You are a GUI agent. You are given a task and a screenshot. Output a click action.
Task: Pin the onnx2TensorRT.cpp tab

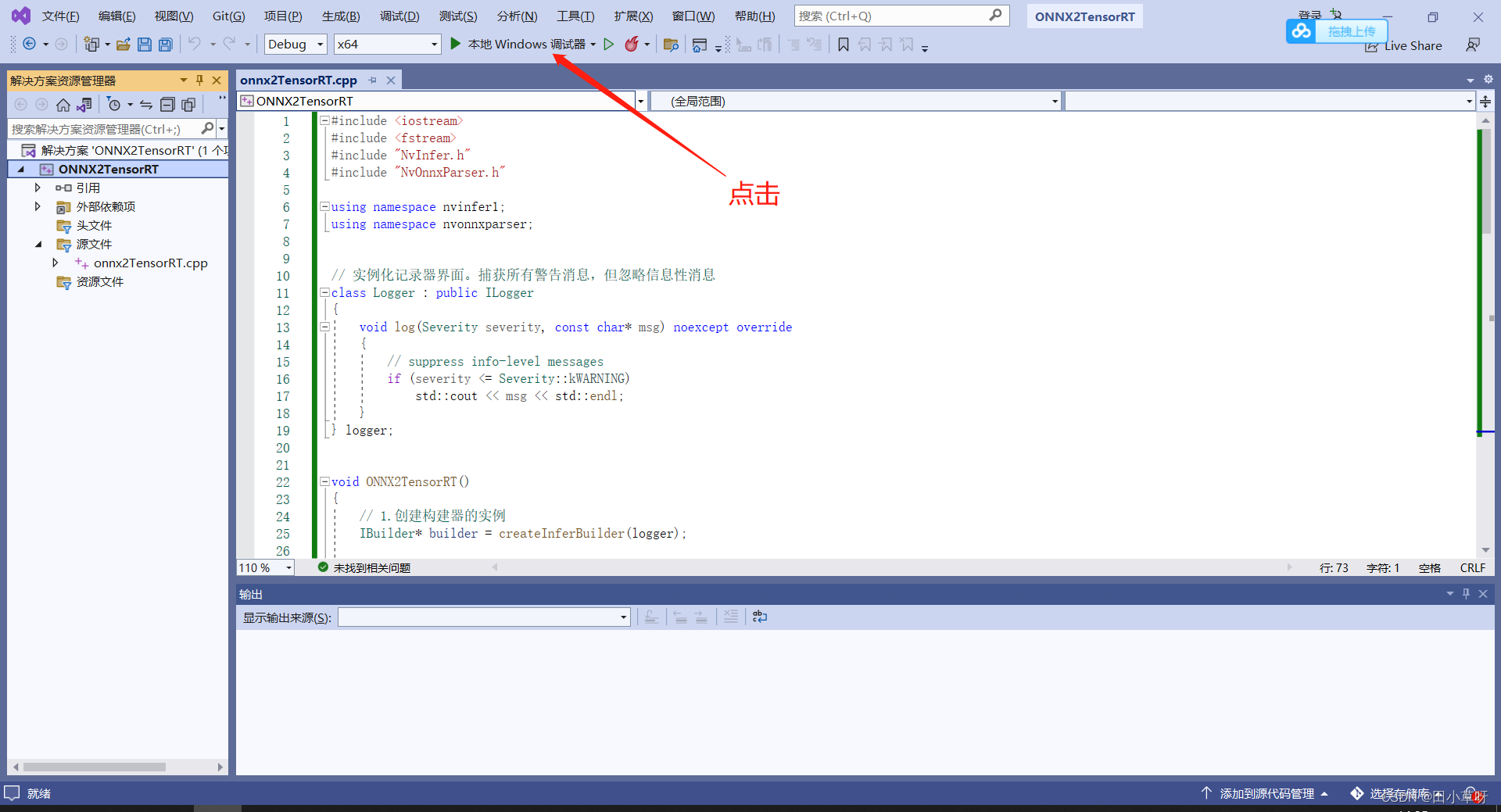point(373,80)
